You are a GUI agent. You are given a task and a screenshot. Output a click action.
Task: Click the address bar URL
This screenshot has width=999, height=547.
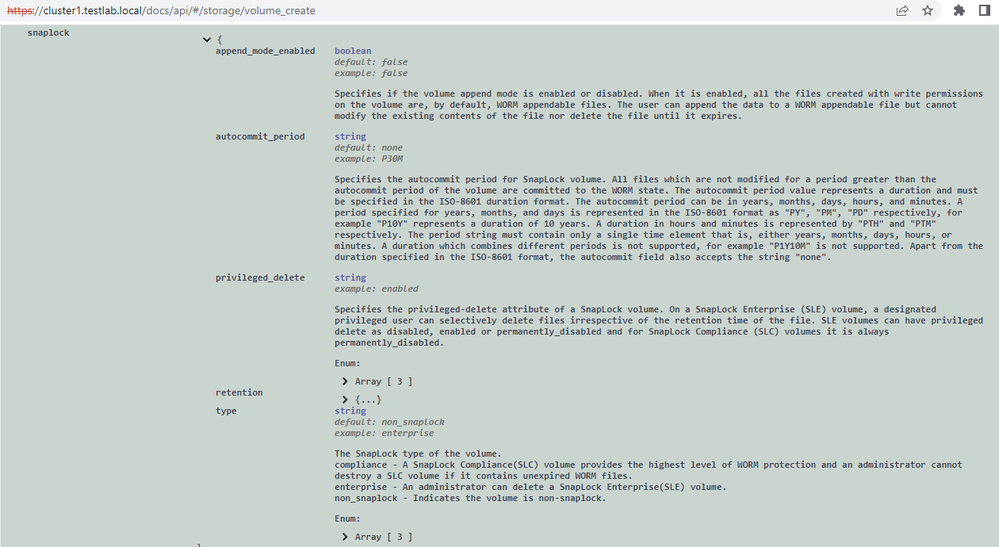point(161,11)
